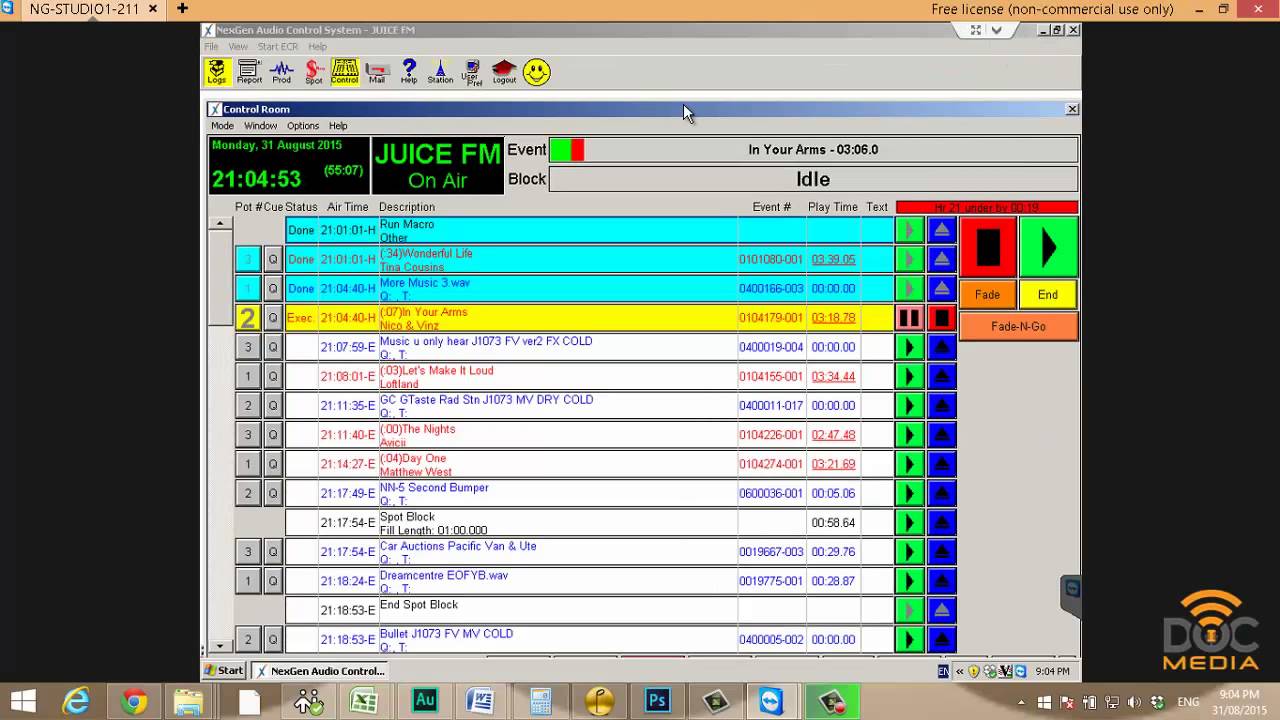The height and width of the screenshot is (720, 1280).
Task: Click the yellow smiley face icon
Action: [x=537, y=72]
